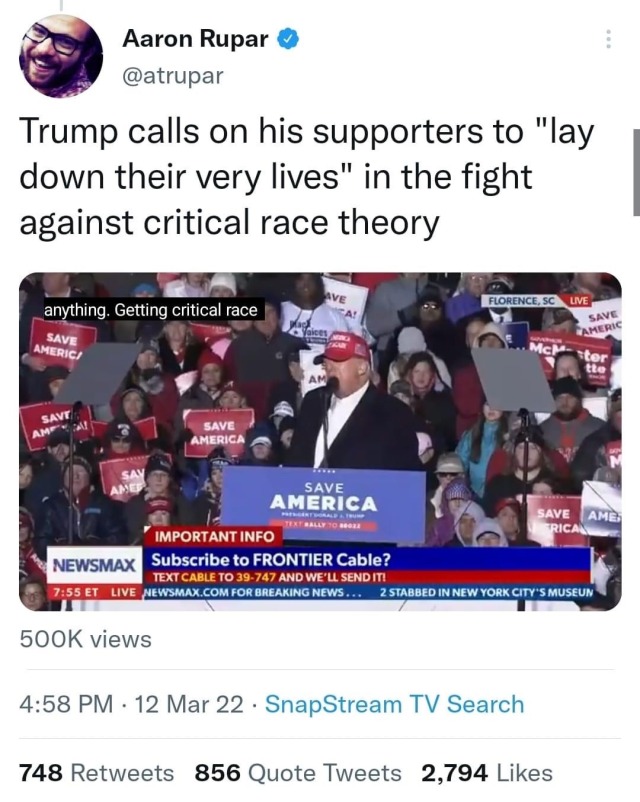Open Aaron Rupar's profile picture
Screen dimensions: 640x802
61,56
